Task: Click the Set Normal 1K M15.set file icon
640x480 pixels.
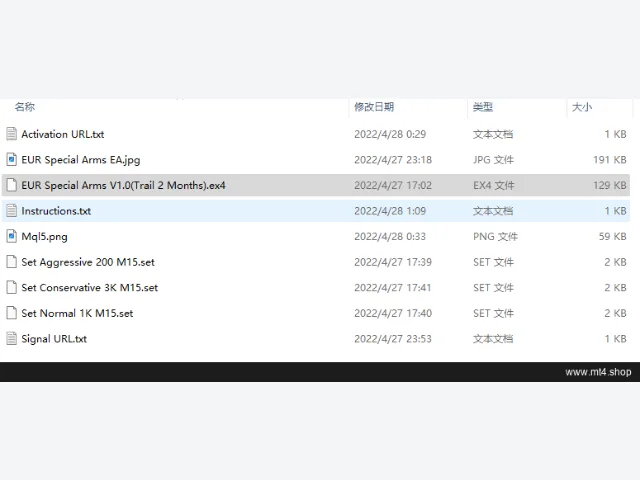Action: (11, 313)
